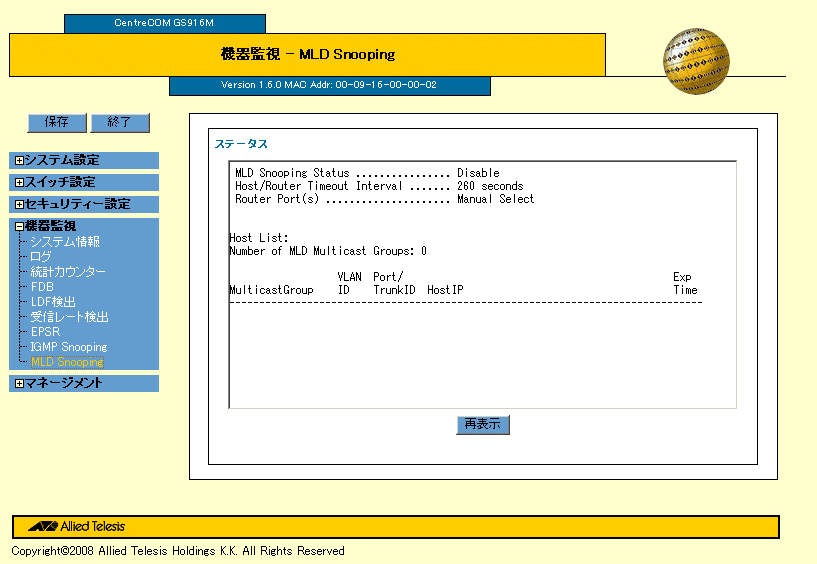Open LDF検出 in the sidebar
The height and width of the screenshot is (564, 817).
pos(53,302)
